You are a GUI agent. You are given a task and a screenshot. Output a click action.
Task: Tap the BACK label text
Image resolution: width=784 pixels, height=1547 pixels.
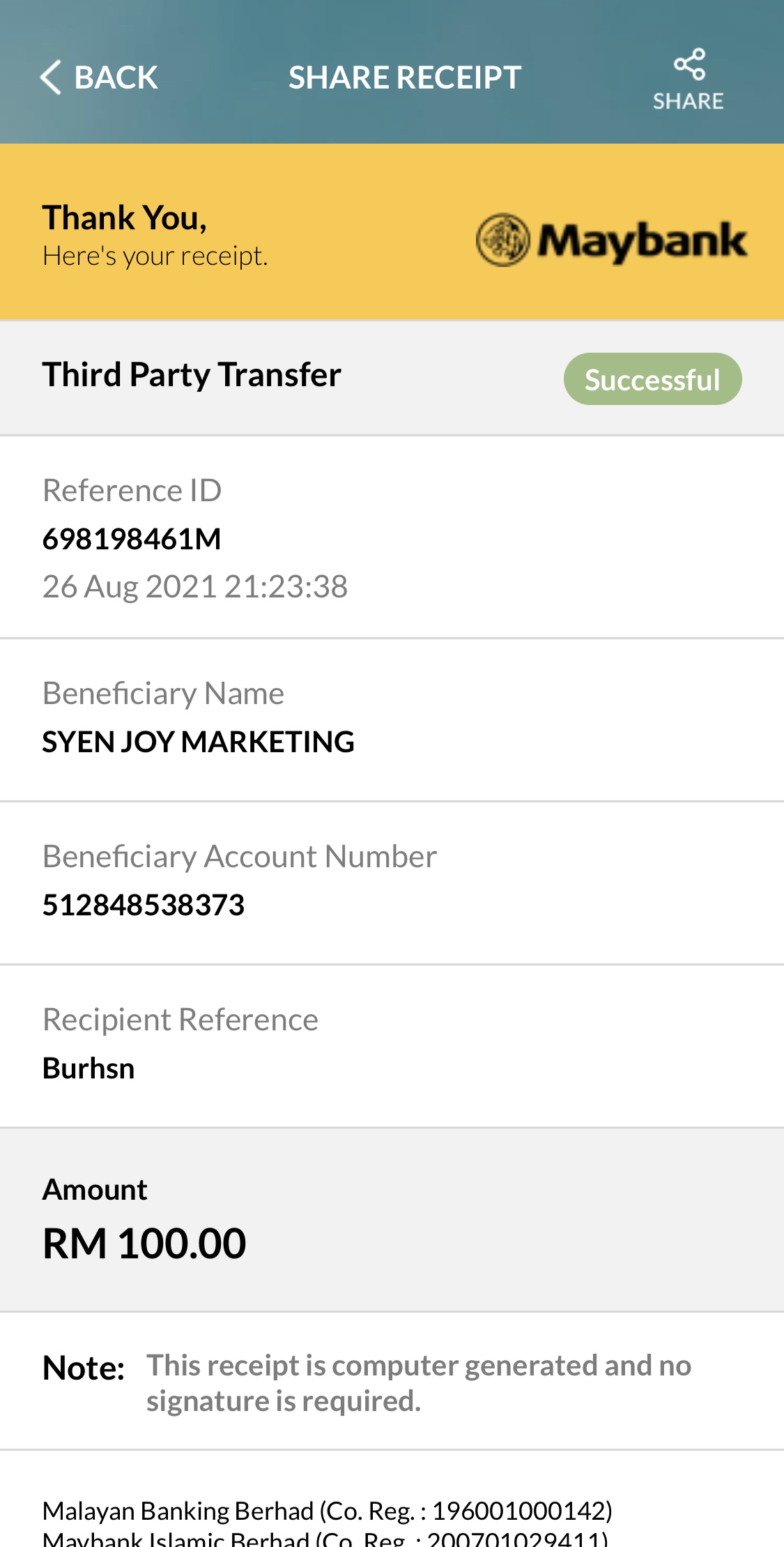click(x=116, y=77)
